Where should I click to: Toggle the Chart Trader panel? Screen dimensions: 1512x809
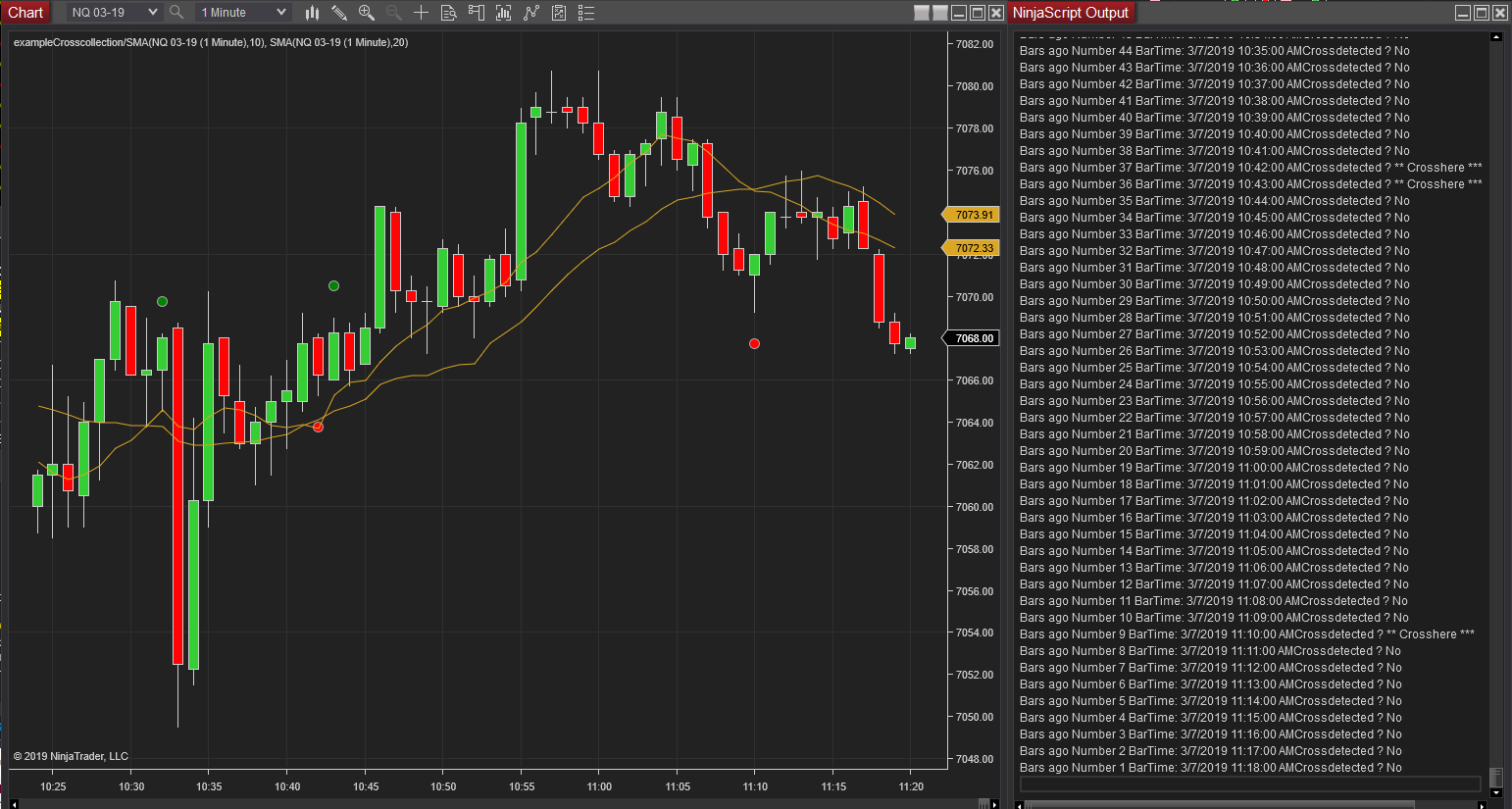pos(477,13)
